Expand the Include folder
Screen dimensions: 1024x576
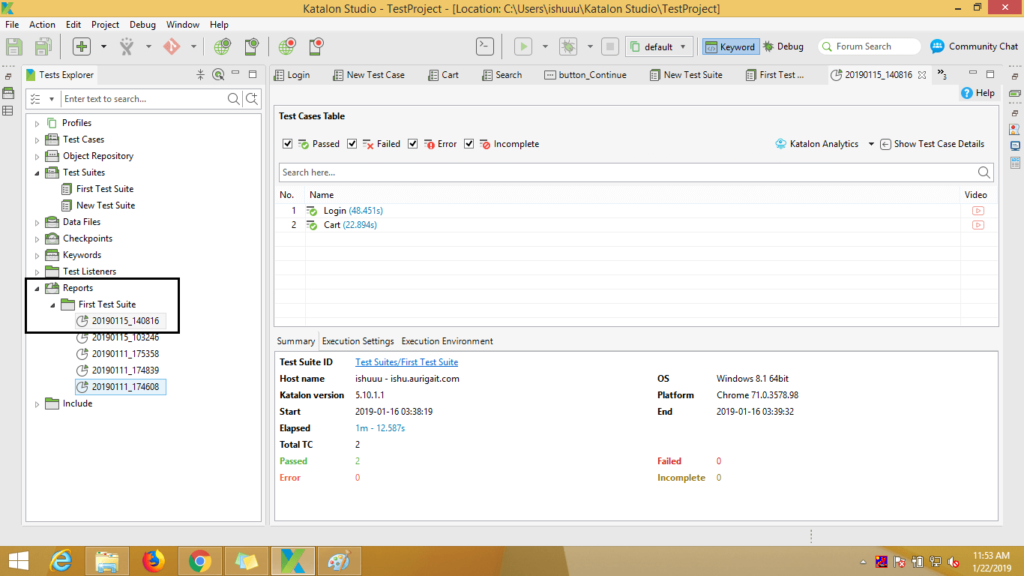click(x=37, y=404)
